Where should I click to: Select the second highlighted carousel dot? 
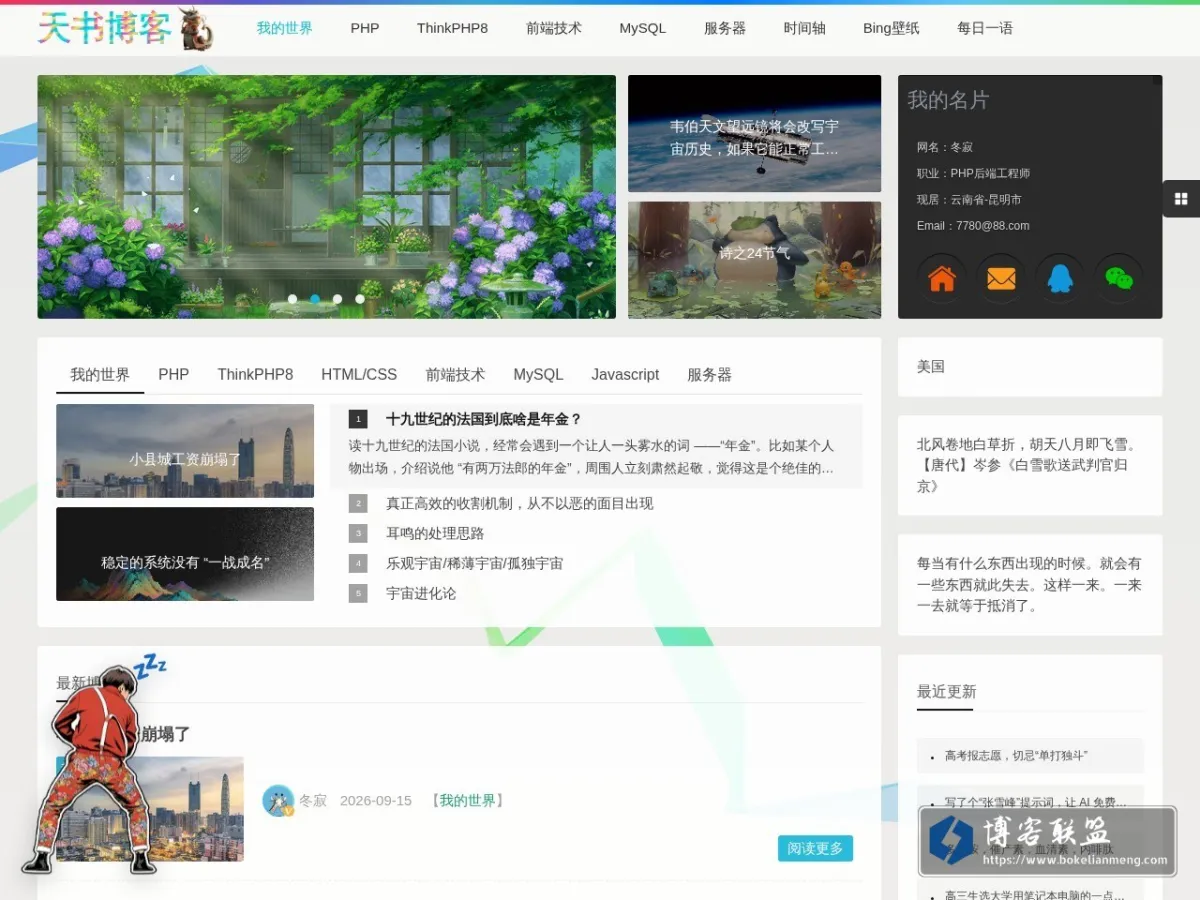pyautogui.click(x=315, y=299)
